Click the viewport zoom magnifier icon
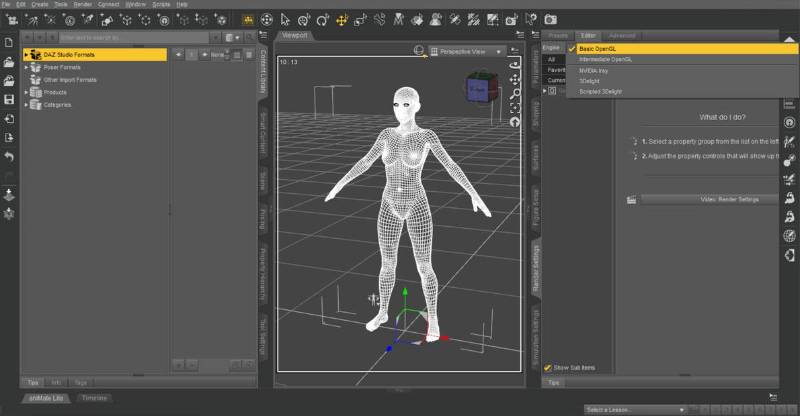Viewport: 800px width, 416px height. (x=515, y=93)
